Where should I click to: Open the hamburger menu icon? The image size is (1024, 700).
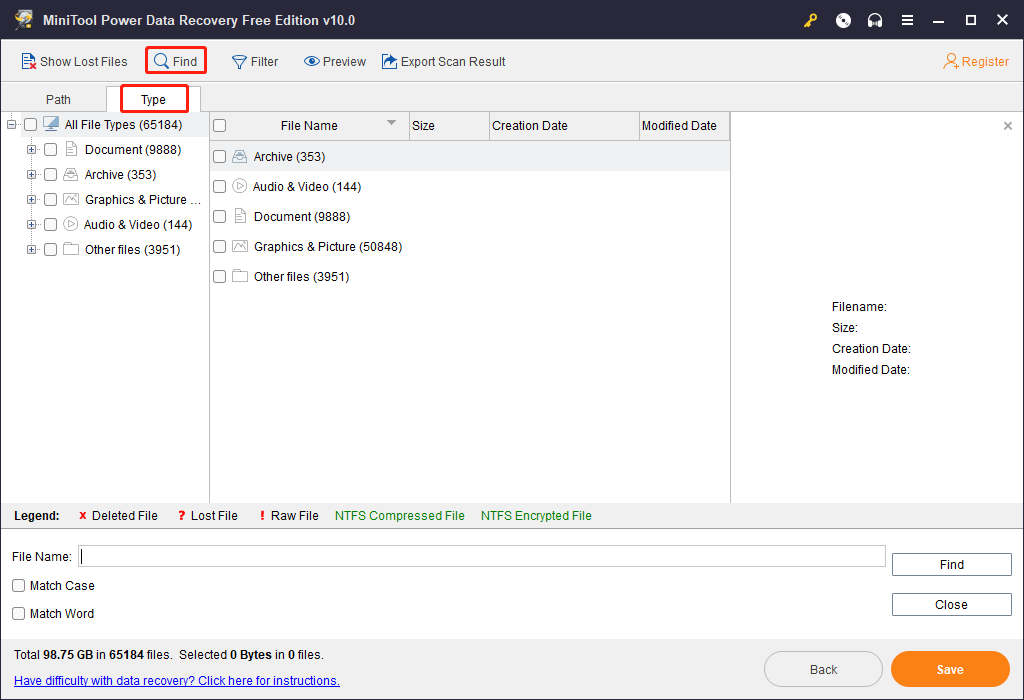tap(907, 20)
